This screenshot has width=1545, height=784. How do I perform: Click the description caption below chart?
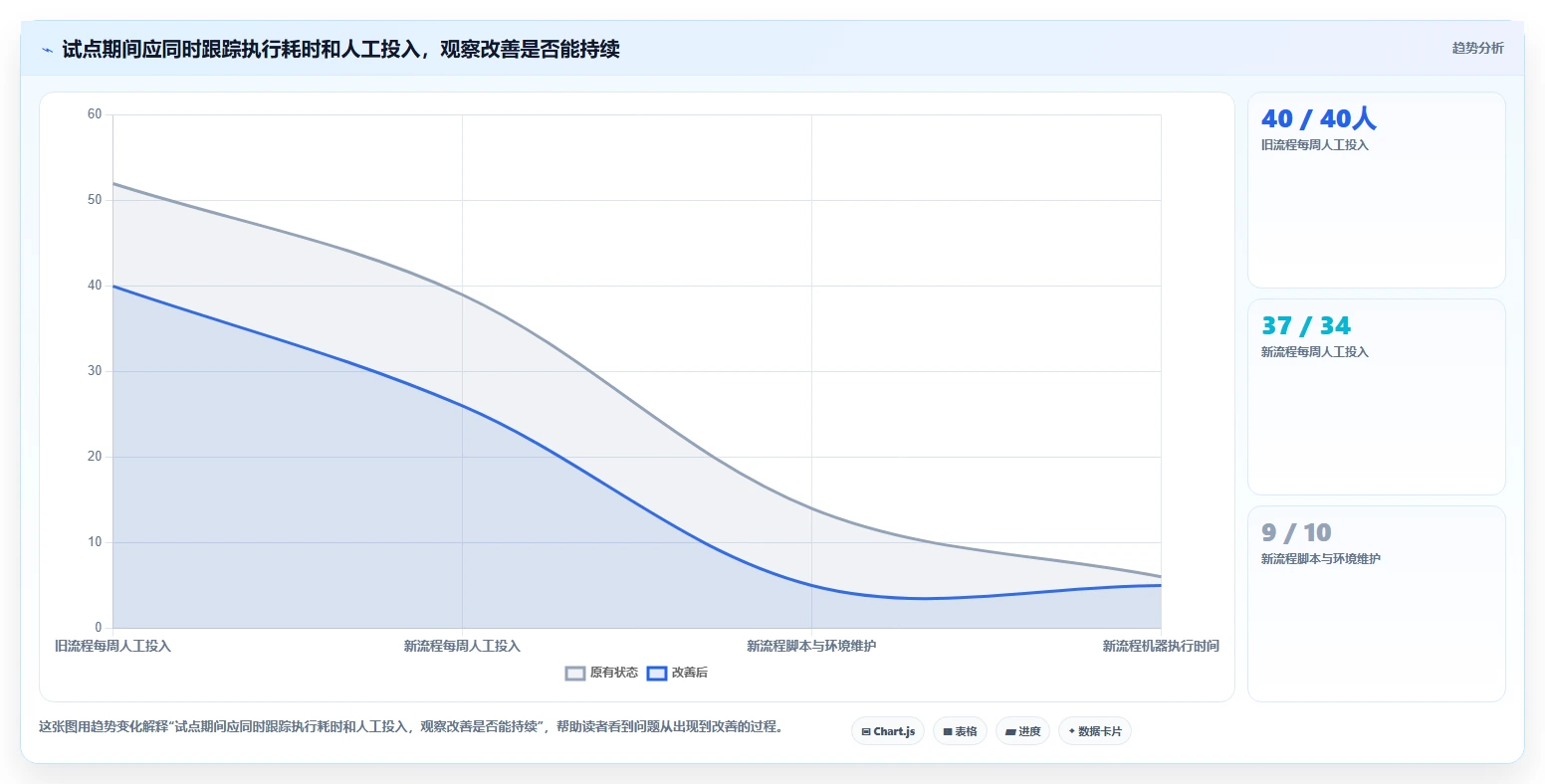pos(414,726)
